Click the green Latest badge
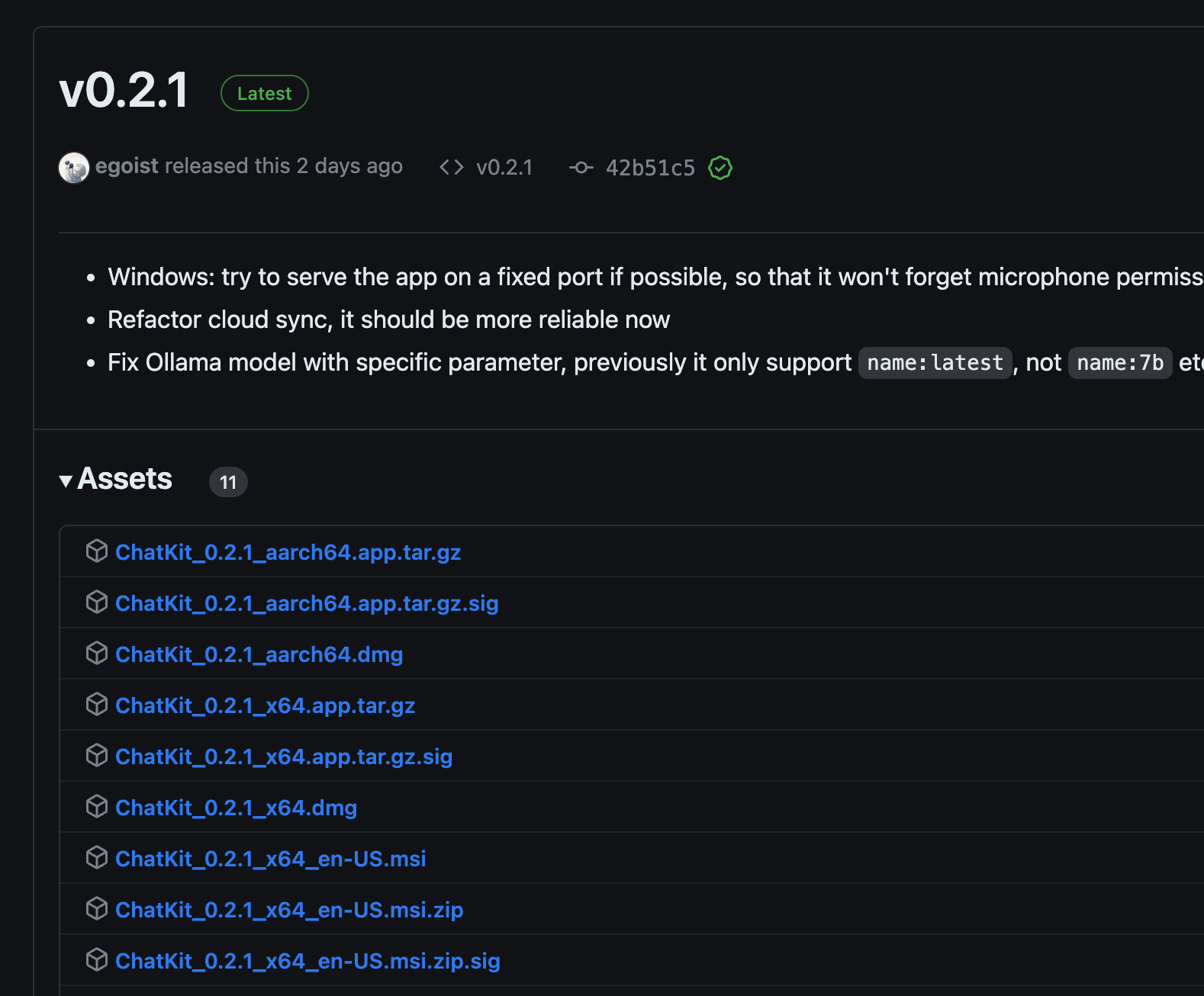The image size is (1204, 996). point(265,93)
